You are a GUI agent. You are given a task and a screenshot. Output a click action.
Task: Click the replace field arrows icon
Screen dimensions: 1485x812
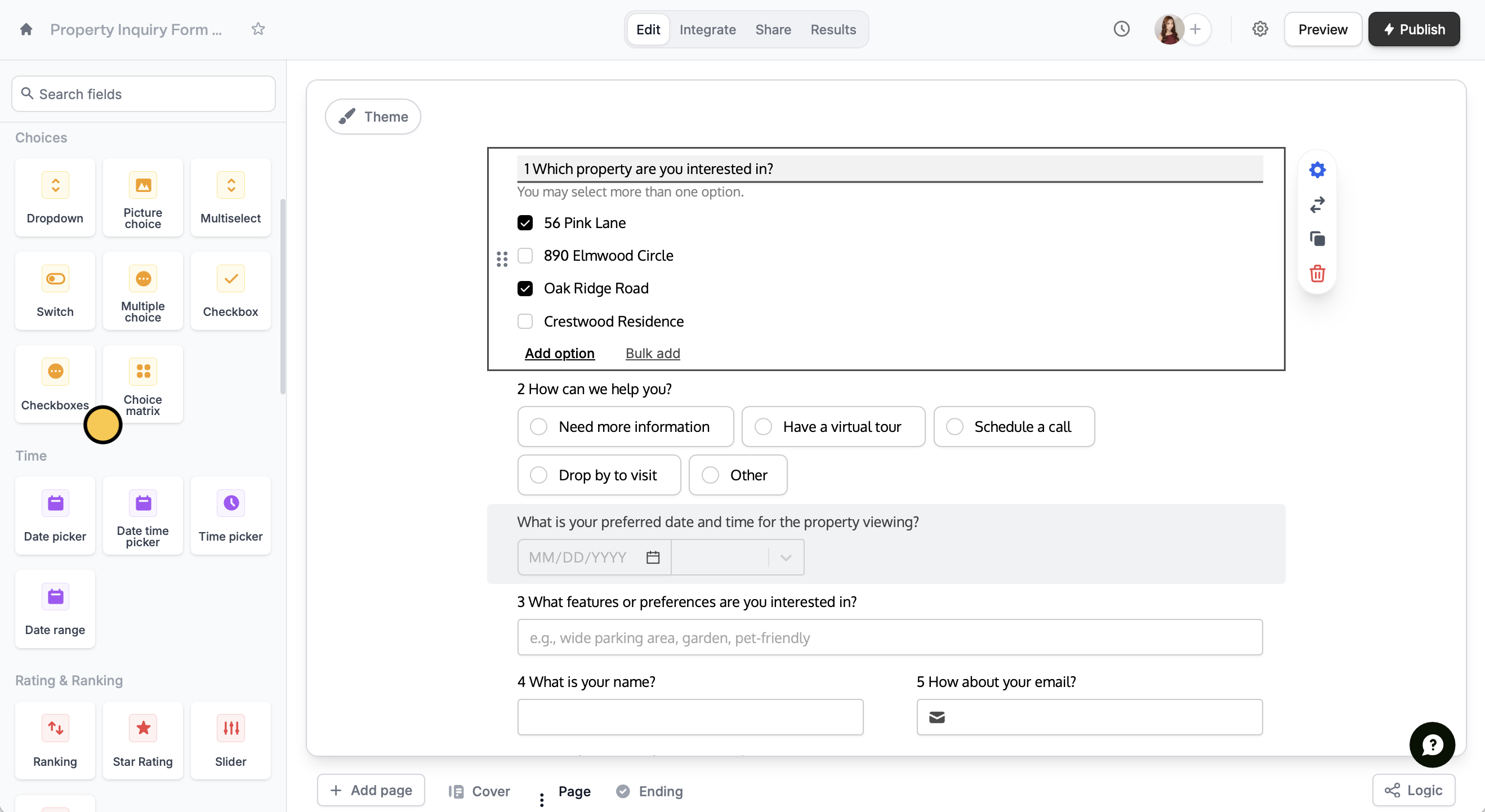pos(1317,204)
